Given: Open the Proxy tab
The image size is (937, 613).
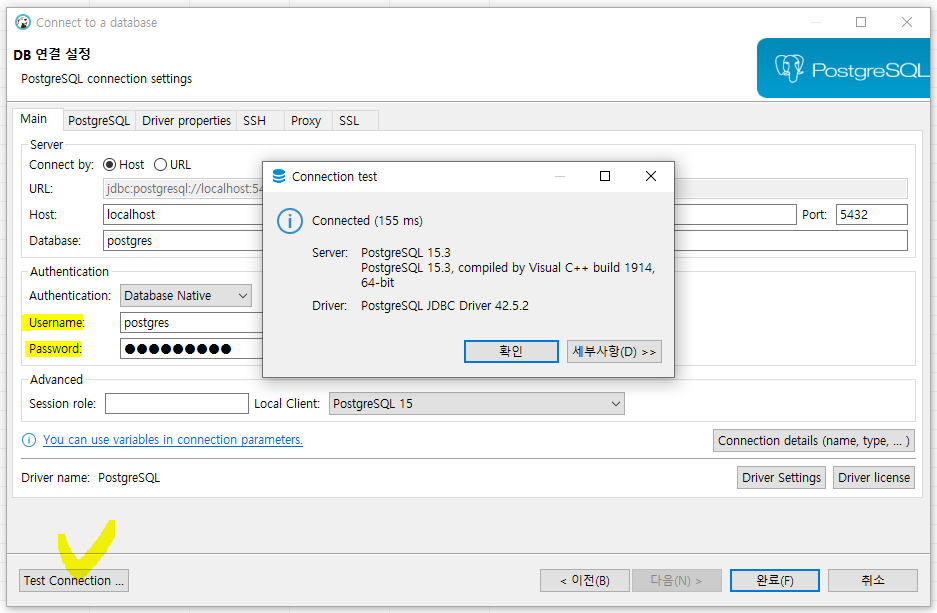Looking at the screenshot, I should click(306, 121).
